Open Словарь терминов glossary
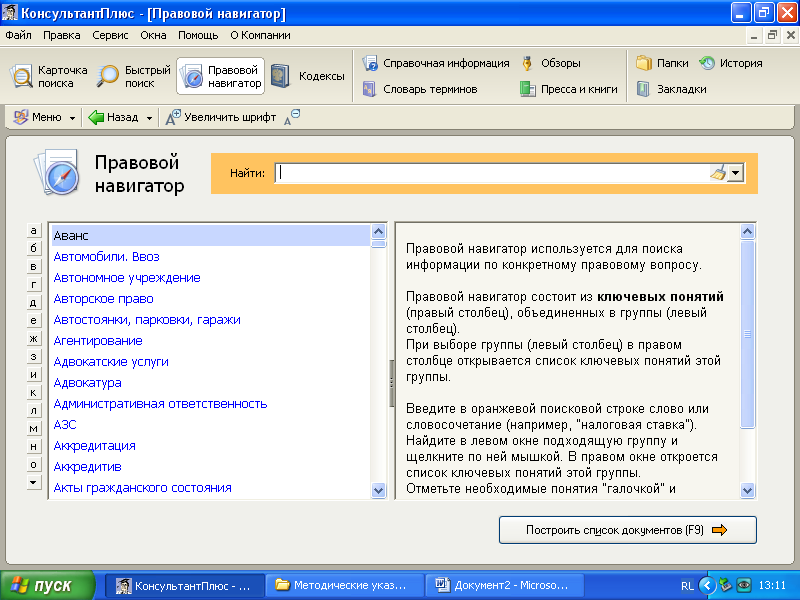Screen dimensions: 800x600 tap(420, 89)
